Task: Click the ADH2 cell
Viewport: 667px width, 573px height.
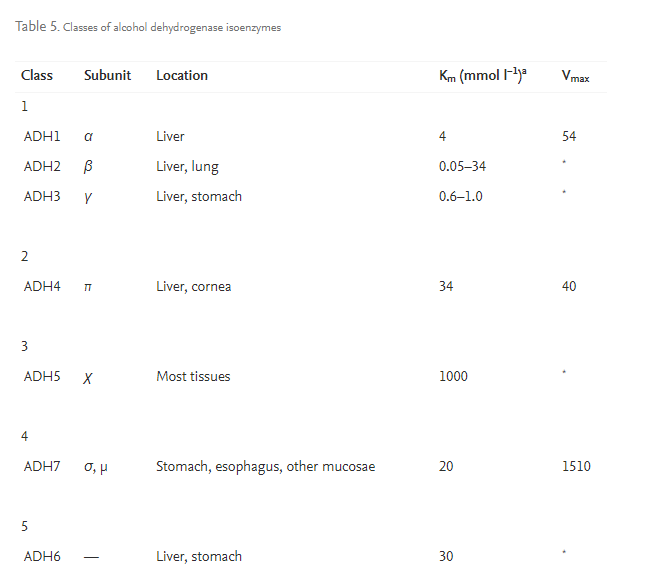Action: 42,166
